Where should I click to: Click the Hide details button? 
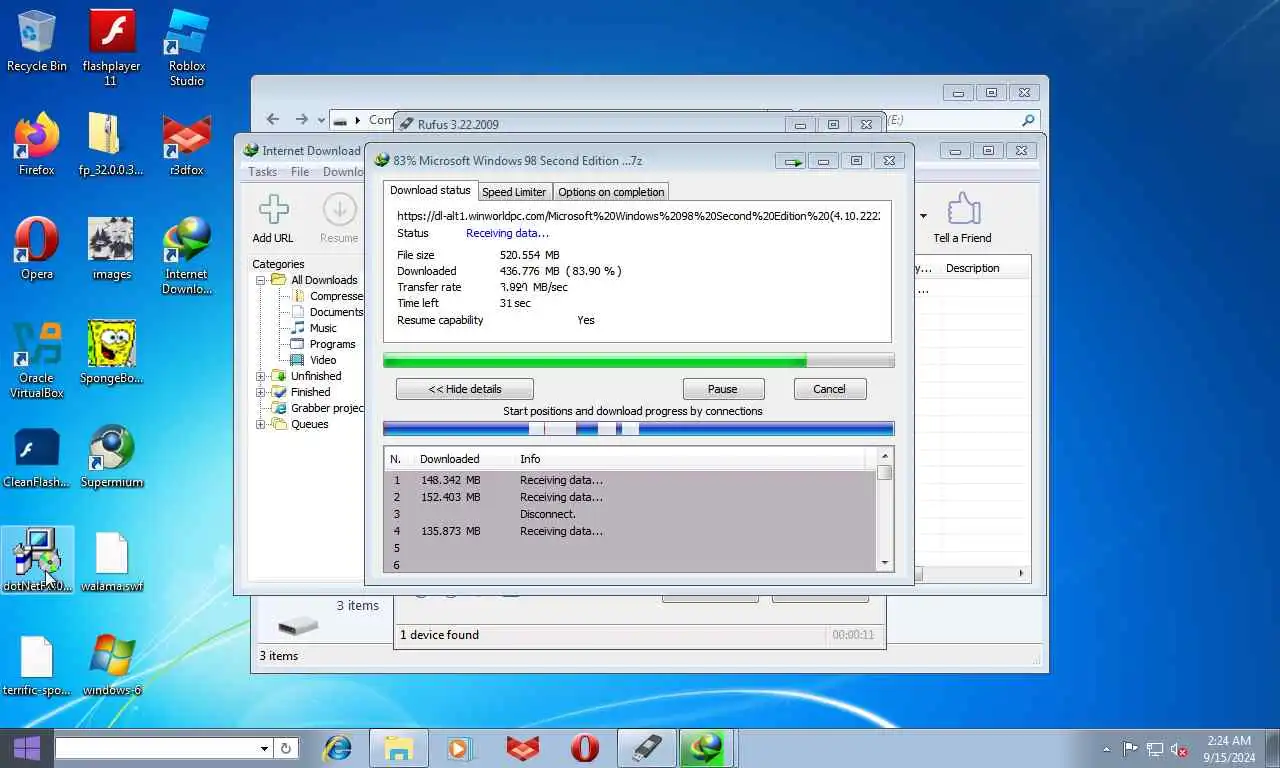click(x=465, y=389)
